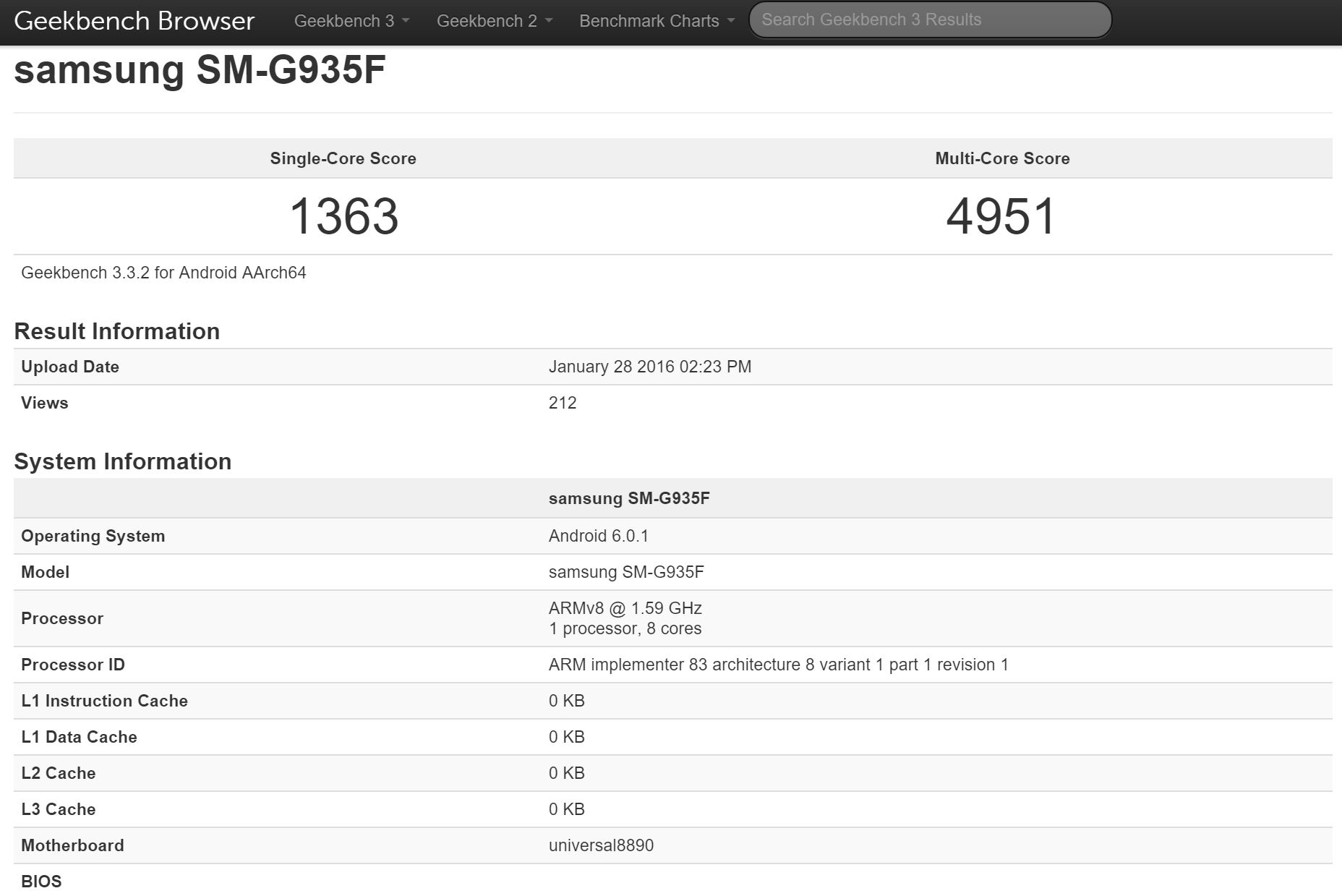Select the Multi-Core Score column header
Image resolution: width=1342 pixels, height=896 pixels.
[x=1002, y=158]
